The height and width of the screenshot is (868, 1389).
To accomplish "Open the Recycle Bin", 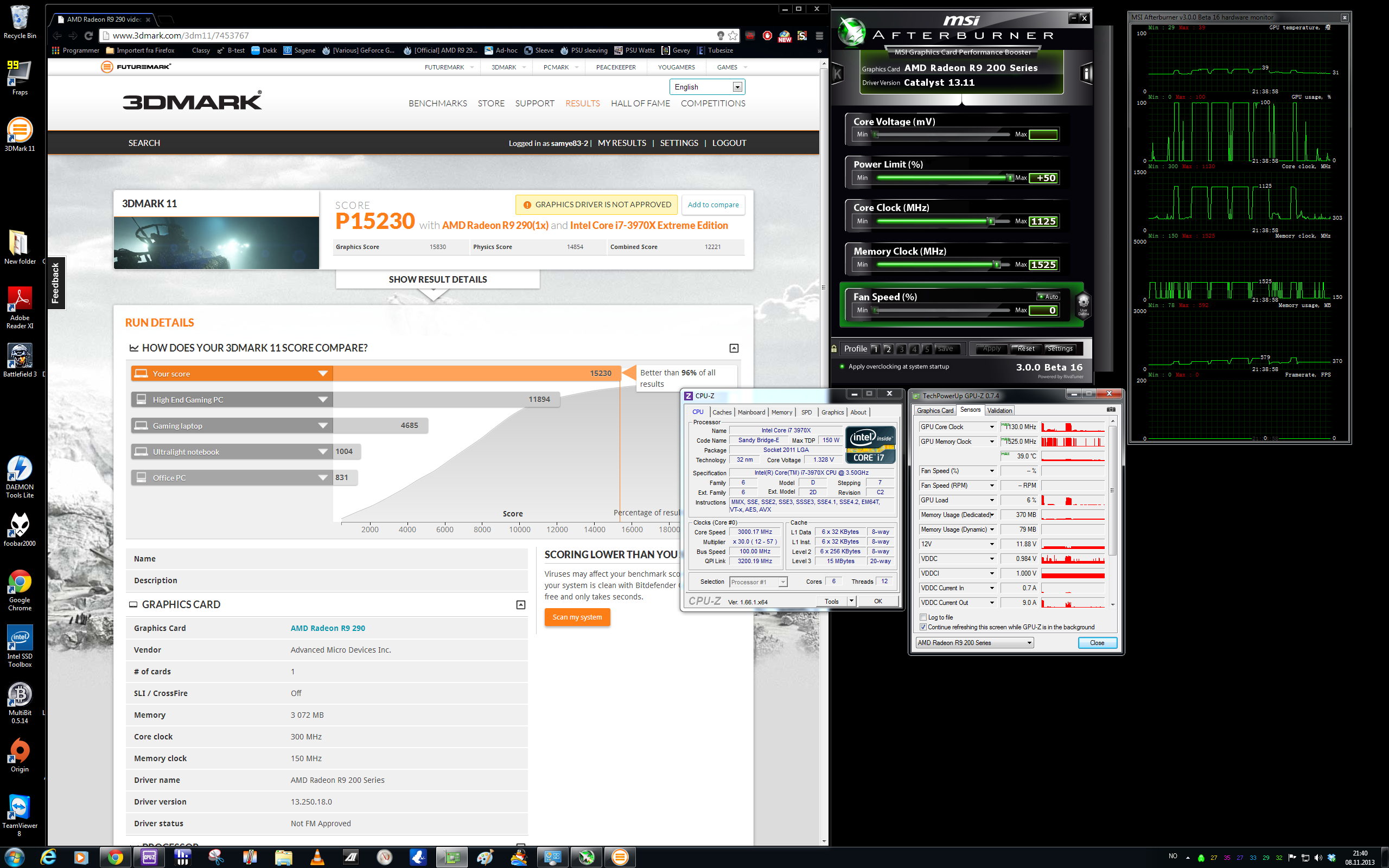I will (x=20, y=22).
